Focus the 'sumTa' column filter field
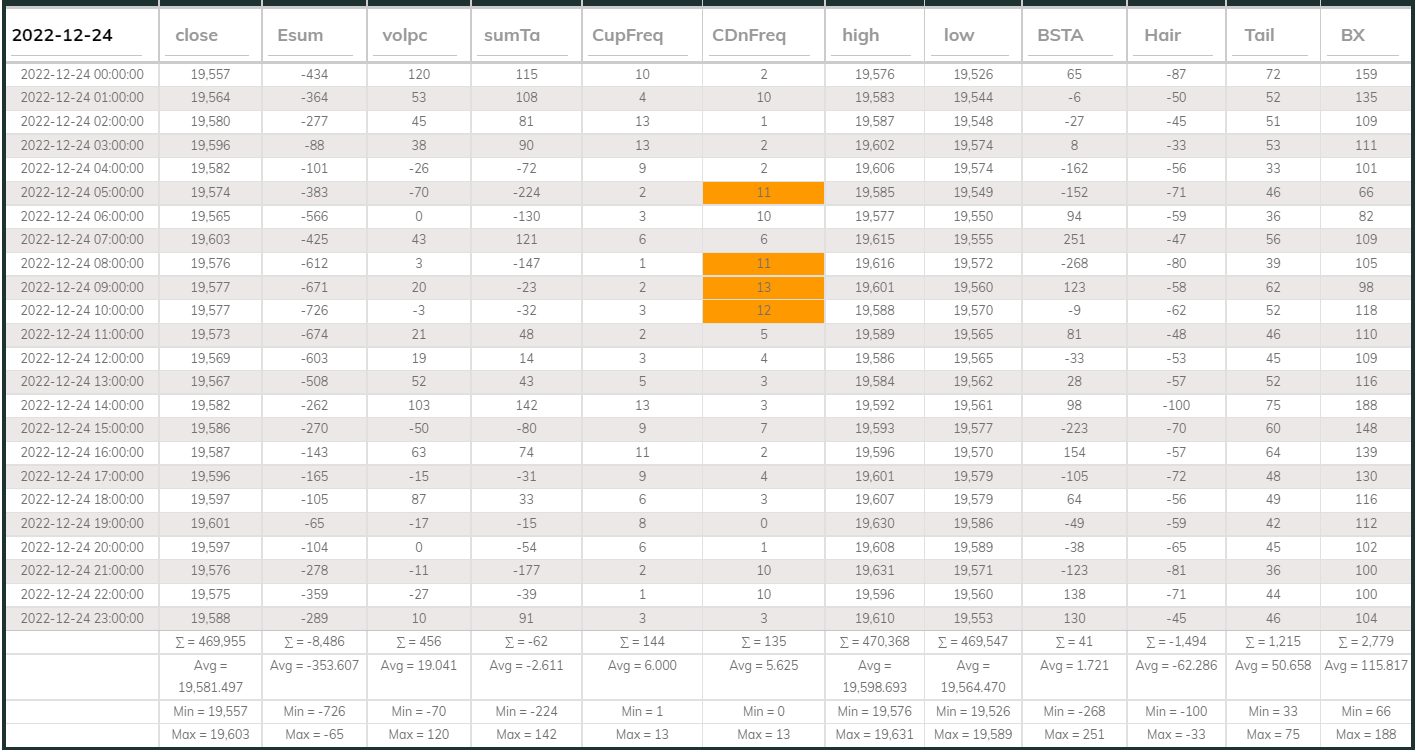Image resolution: width=1417 pixels, height=752 pixels. (x=525, y=36)
